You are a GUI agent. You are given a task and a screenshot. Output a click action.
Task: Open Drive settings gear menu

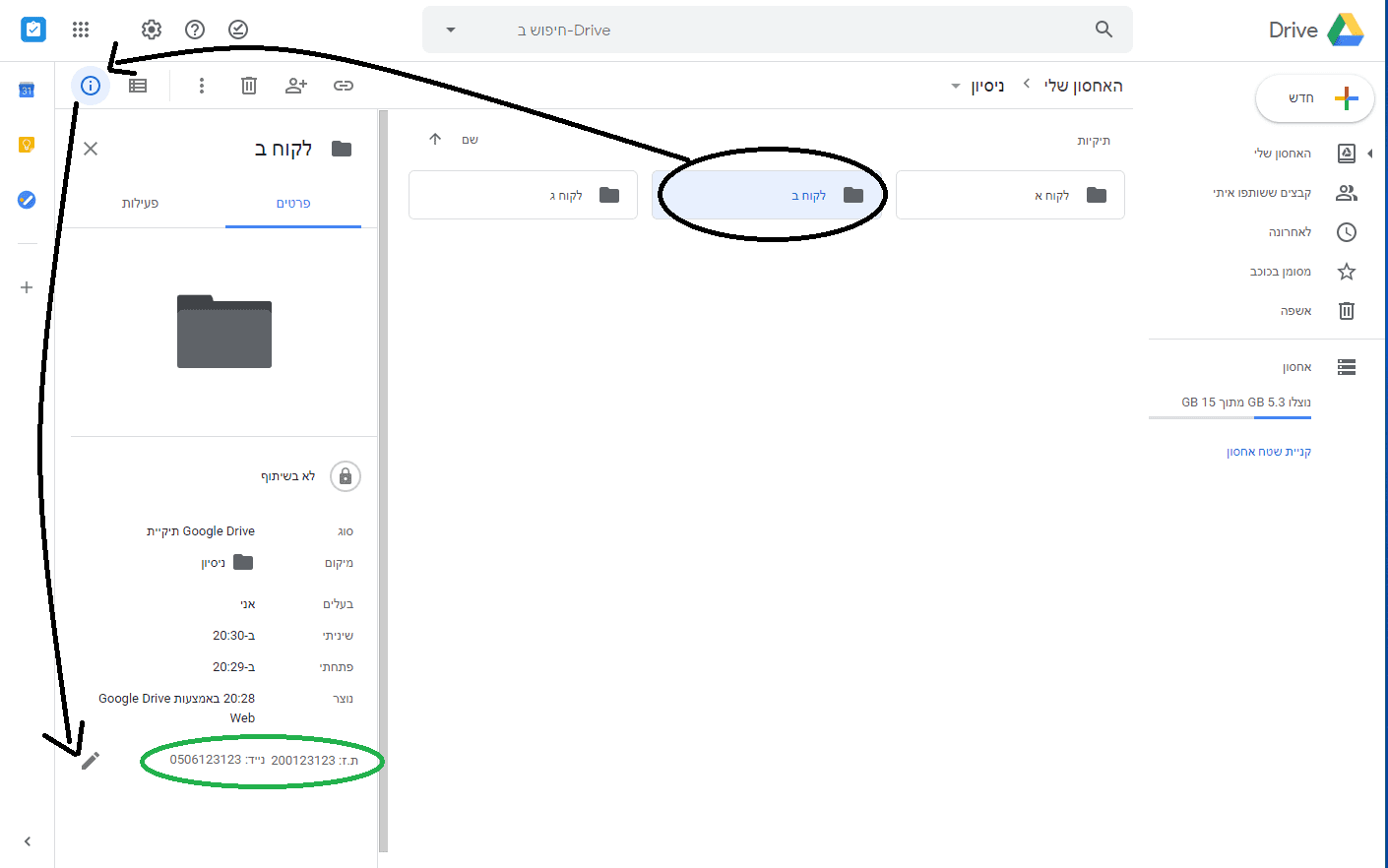tap(152, 30)
